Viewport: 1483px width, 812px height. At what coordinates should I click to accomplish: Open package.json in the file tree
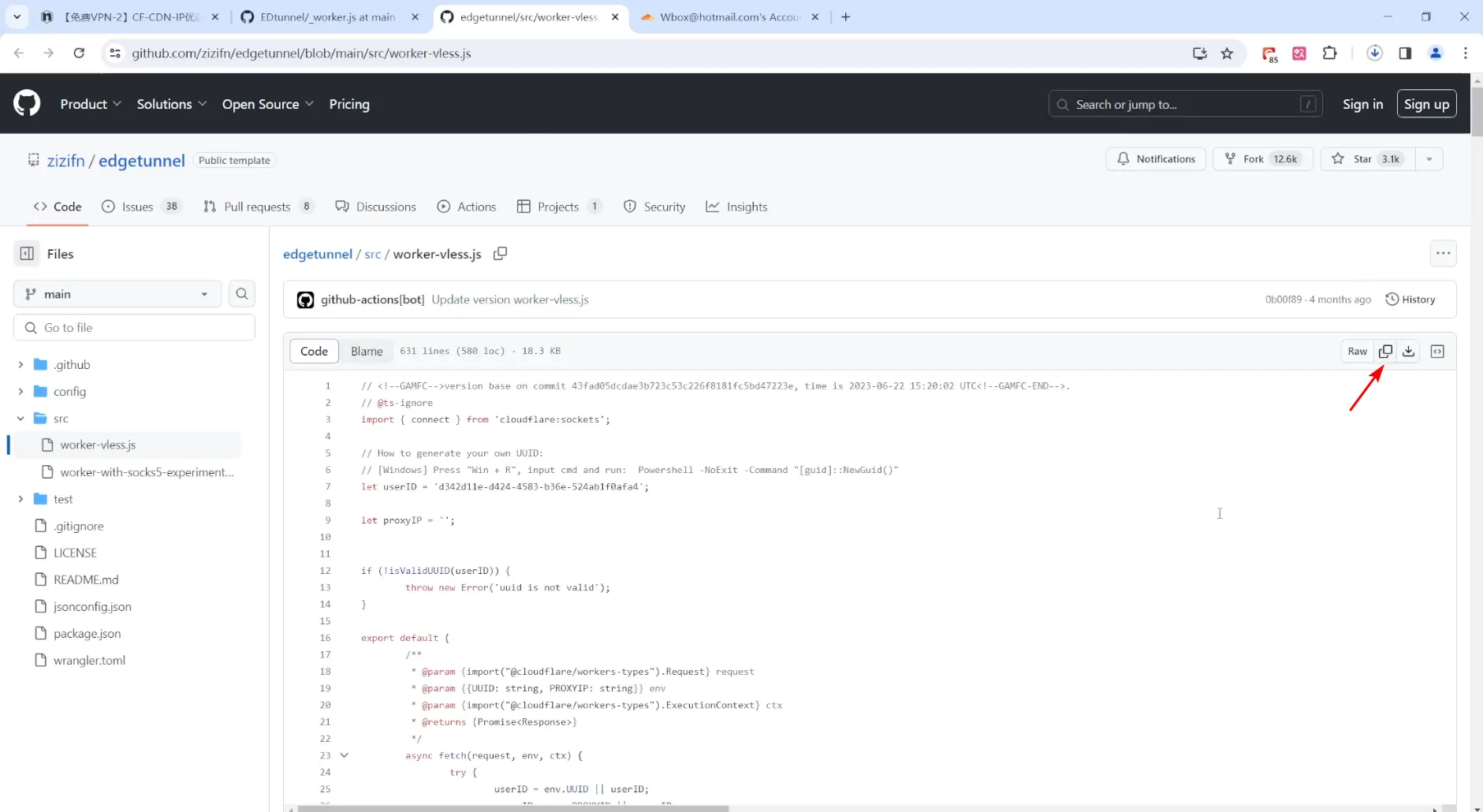point(87,634)
